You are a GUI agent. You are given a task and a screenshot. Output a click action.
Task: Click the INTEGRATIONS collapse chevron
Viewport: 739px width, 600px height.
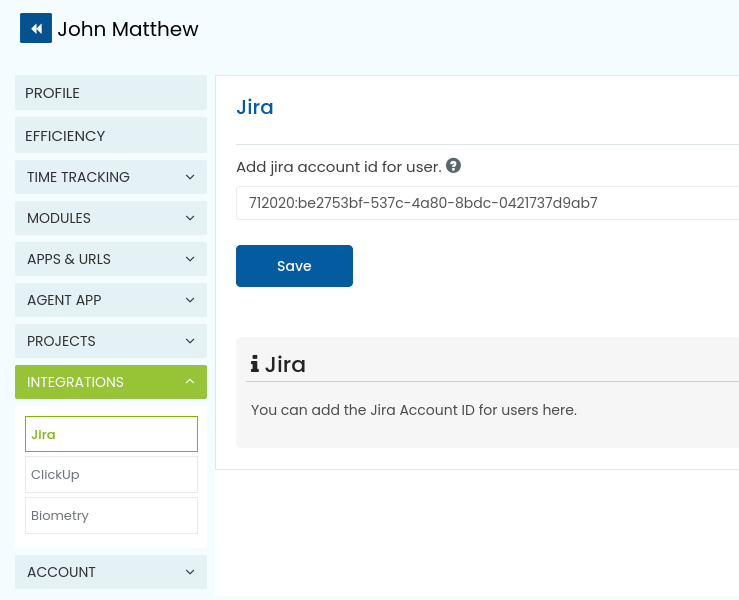[190, 381]
